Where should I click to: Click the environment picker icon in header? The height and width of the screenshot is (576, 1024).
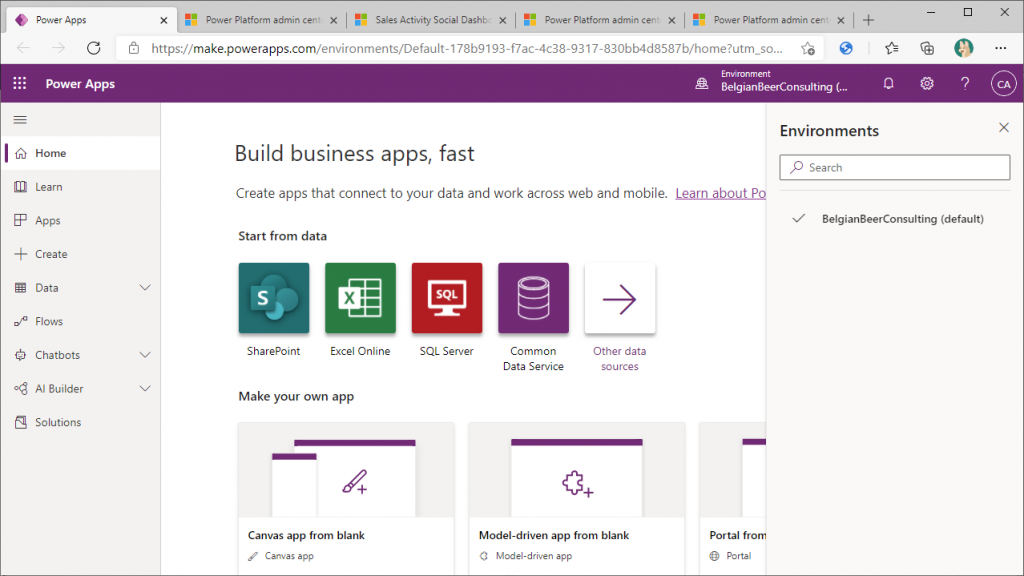point(701,84)
